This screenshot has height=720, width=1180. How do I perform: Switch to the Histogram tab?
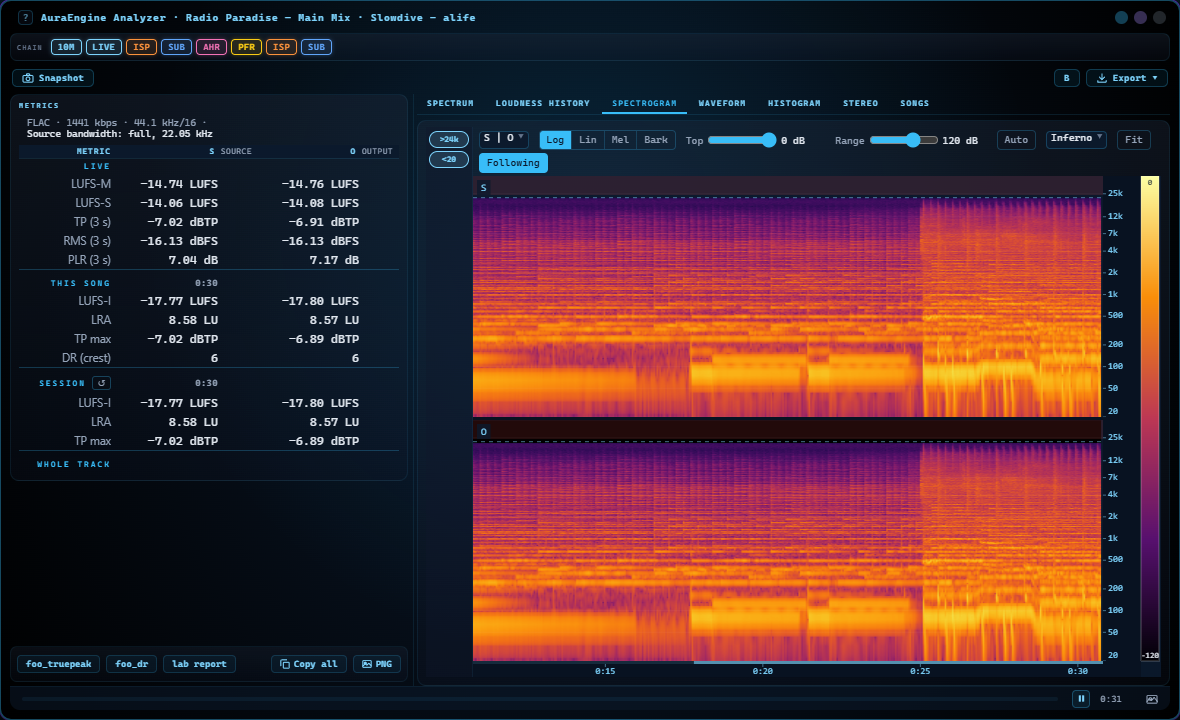[x=794, y=103]
